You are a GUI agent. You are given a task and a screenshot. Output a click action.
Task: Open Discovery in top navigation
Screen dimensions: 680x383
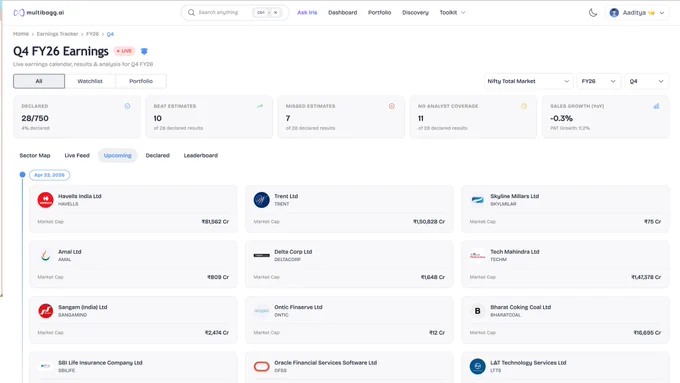coord(415,13)
